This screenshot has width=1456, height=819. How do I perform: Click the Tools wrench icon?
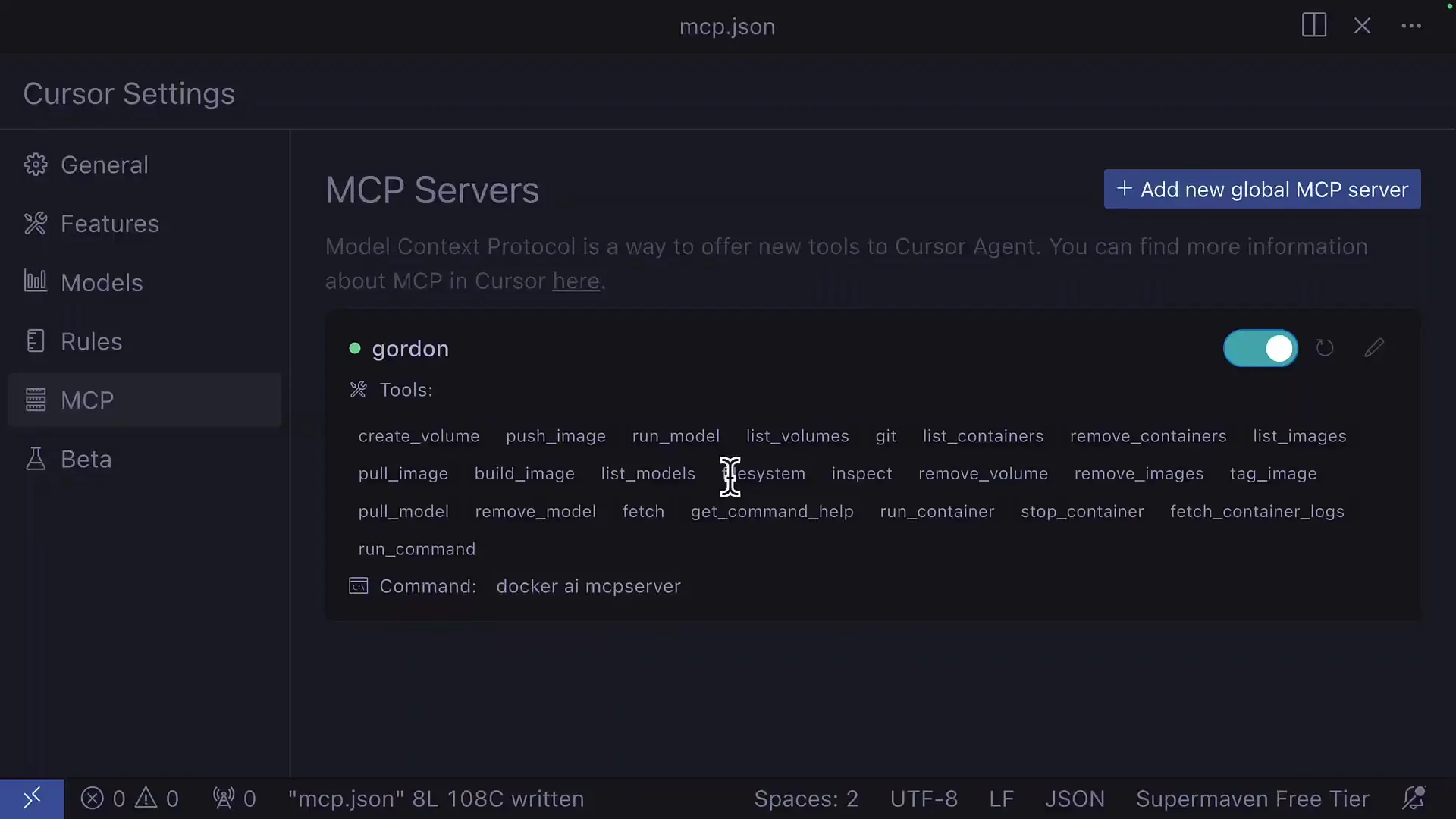pos(358,390)
